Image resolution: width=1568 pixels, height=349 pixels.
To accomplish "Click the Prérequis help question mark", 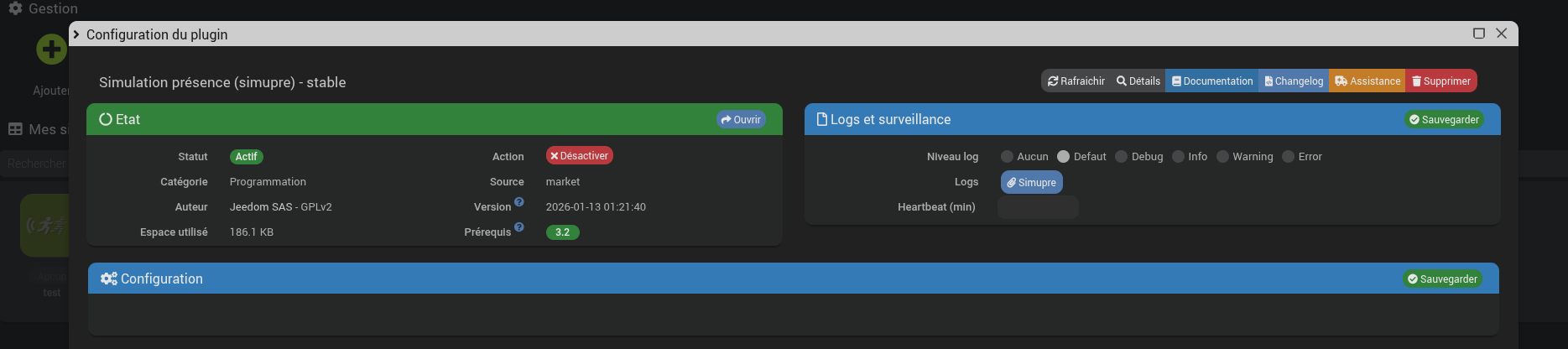I will (519, 227).
